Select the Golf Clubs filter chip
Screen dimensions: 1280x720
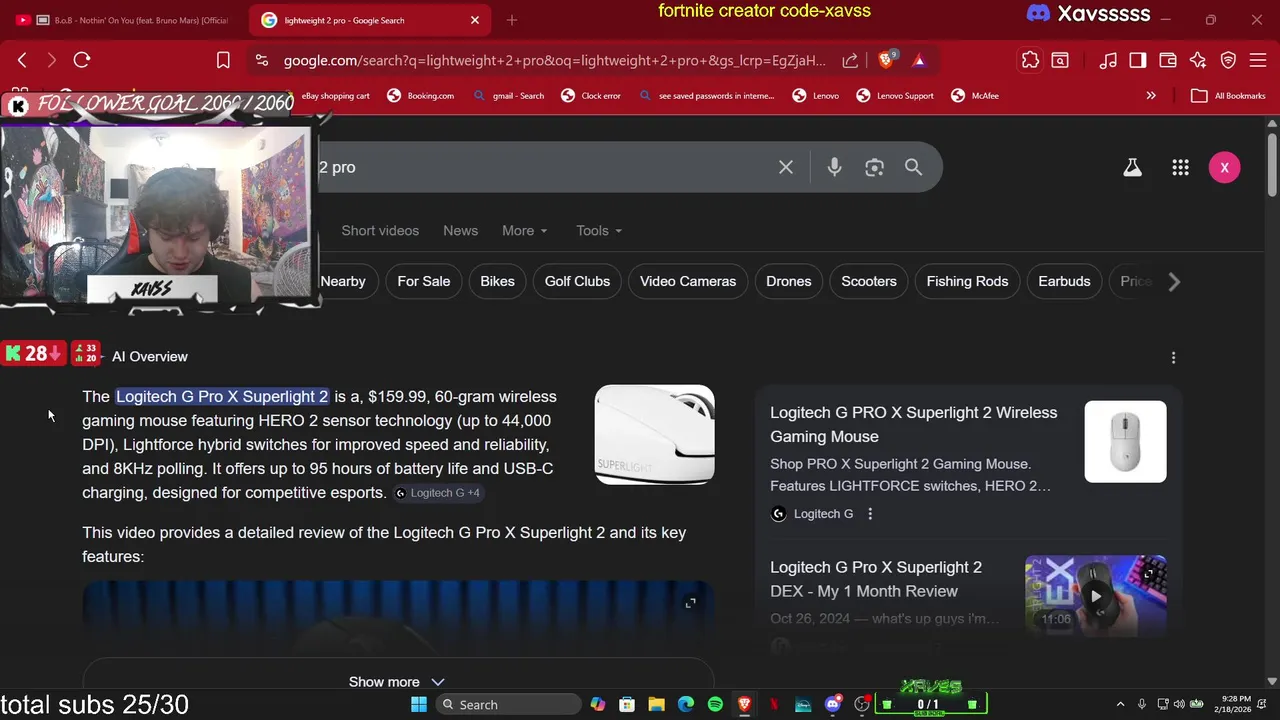coord(577,281)
